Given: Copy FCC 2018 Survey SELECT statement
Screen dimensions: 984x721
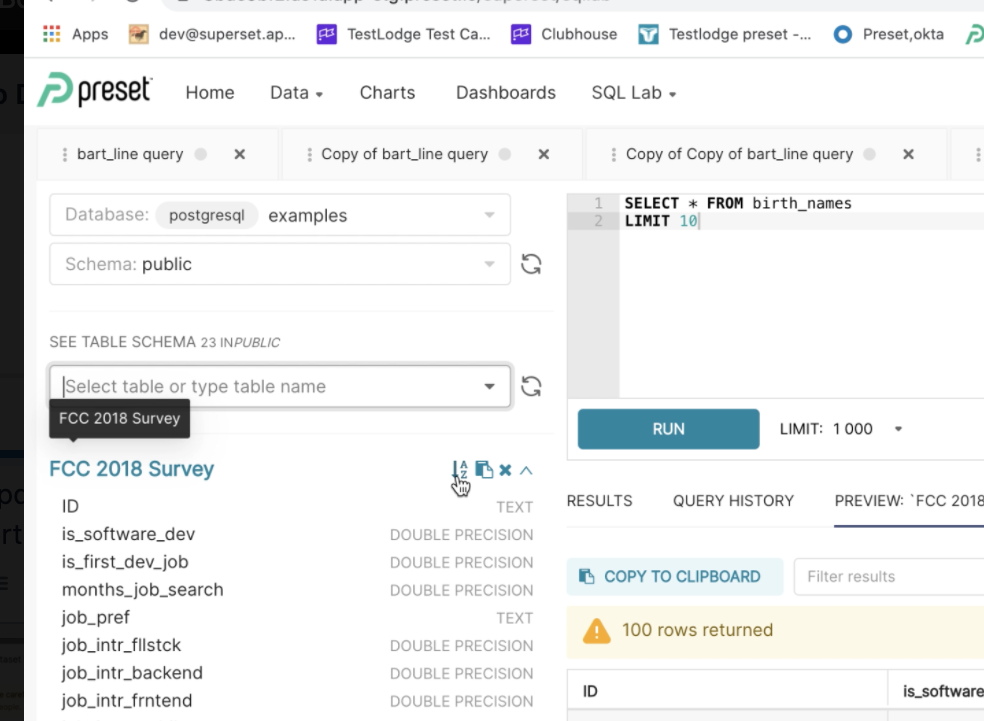Looking at the screenshot, I should tap(484, 469).
